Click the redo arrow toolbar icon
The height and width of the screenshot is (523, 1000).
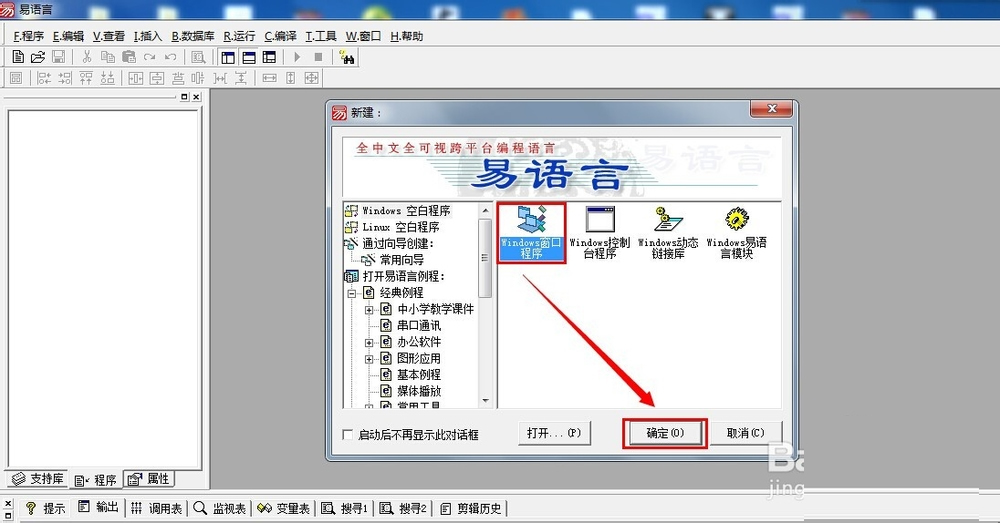[x=149, y=57]
